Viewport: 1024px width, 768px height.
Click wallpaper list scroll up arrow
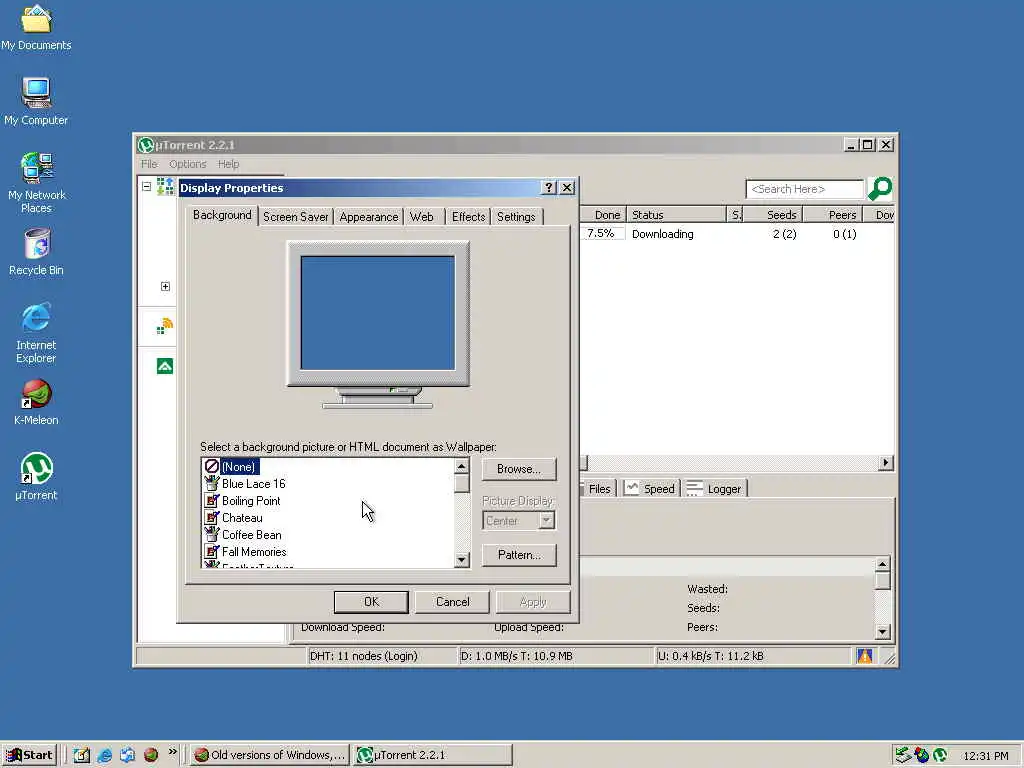pos(462,466)
